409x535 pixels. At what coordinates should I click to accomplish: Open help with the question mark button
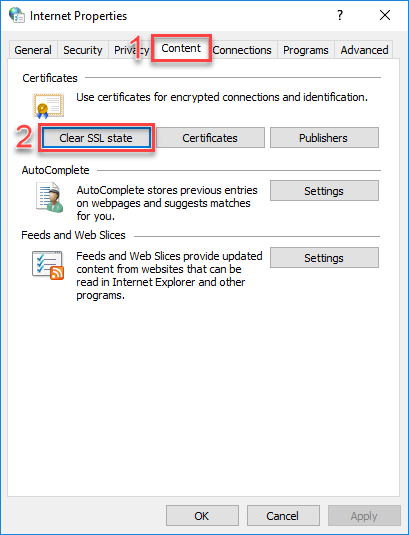[339, 15]
